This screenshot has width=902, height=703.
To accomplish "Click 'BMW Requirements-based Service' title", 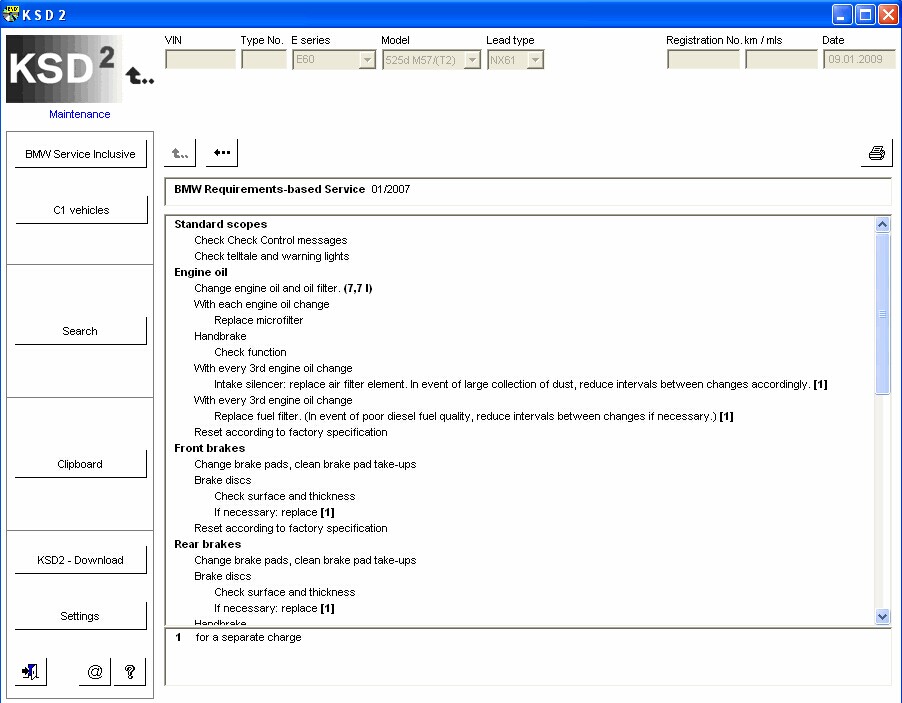I will tap(269, 189).
